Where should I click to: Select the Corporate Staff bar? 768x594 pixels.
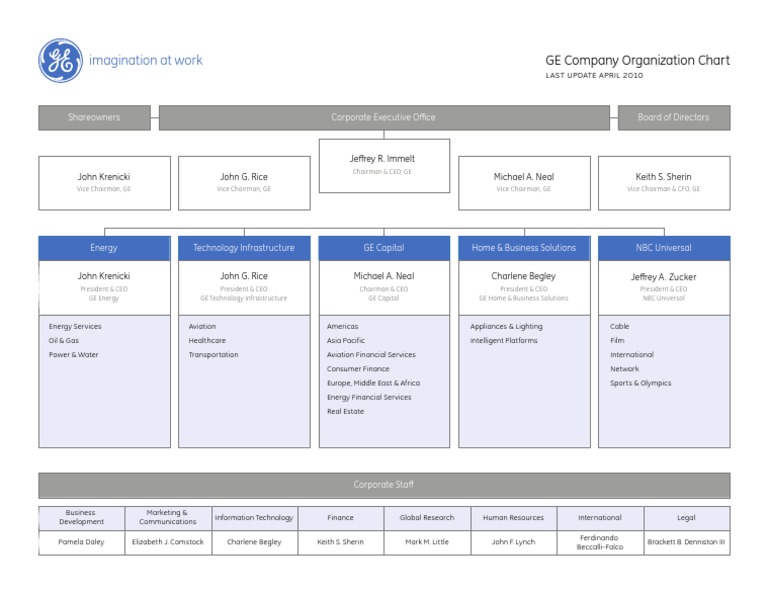click(384, 485)
